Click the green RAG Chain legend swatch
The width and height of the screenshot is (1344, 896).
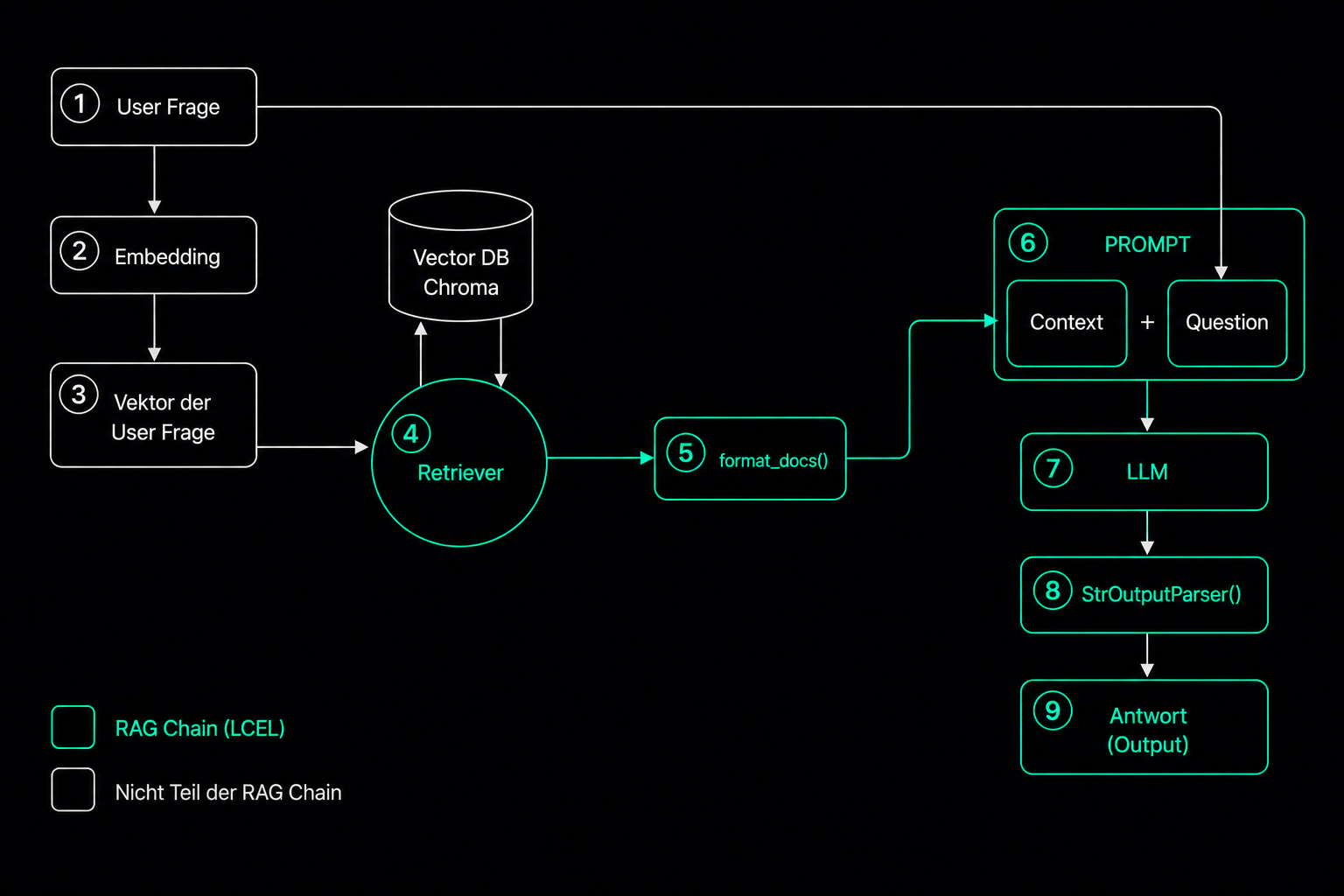click(73, 727)
